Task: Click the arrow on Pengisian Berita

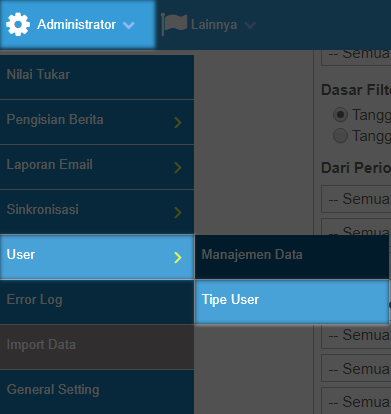Action: pos(178,122)
